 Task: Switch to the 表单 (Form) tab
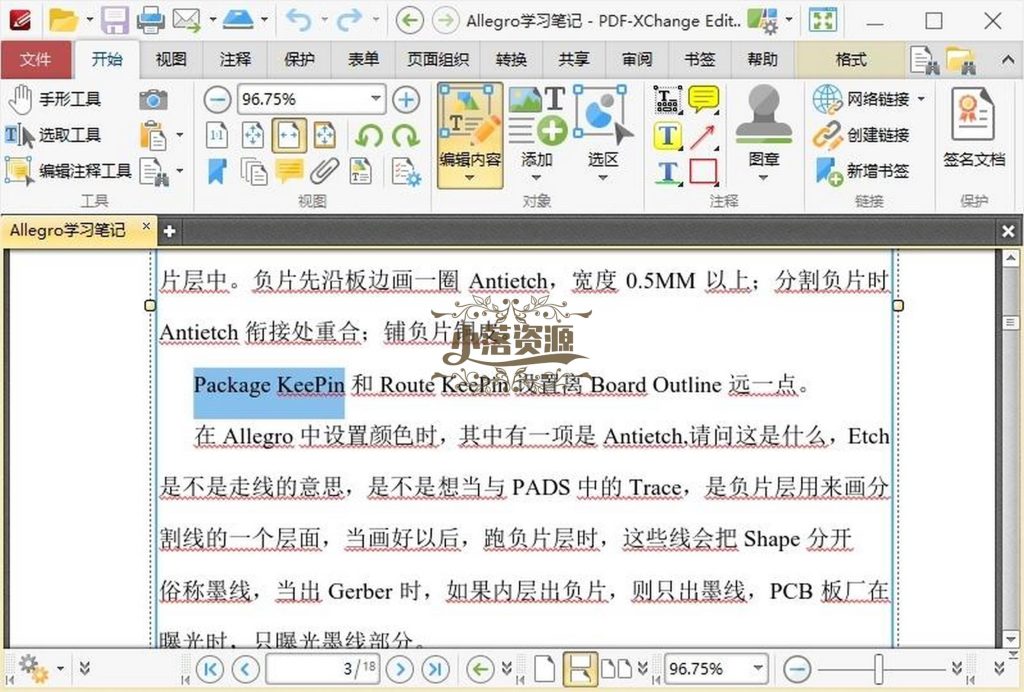pos(364,59)
